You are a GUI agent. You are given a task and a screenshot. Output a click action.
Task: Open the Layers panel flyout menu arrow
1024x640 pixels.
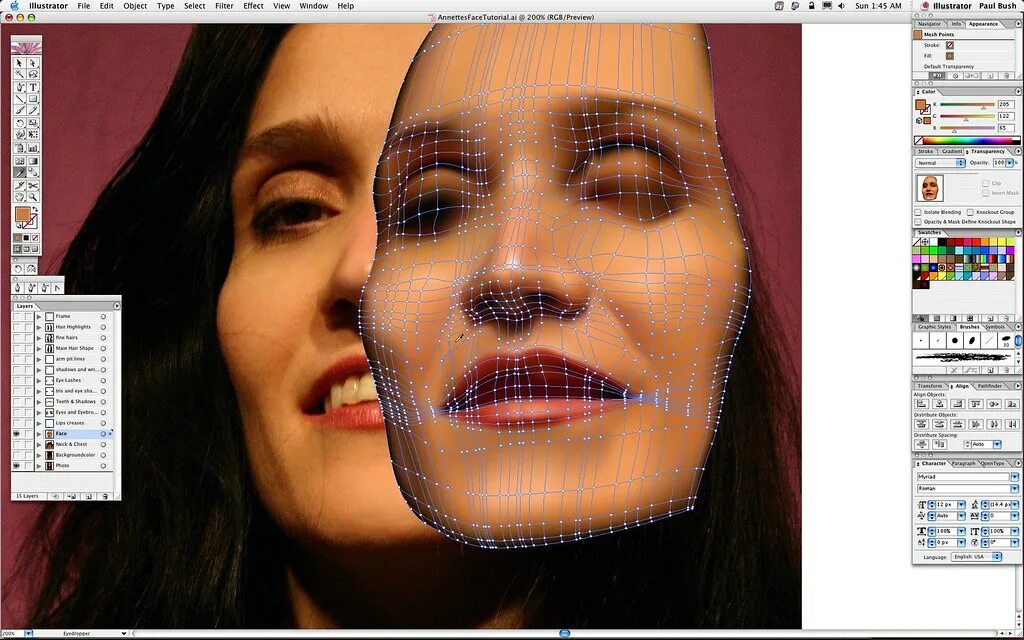click(x=117, y=306)
